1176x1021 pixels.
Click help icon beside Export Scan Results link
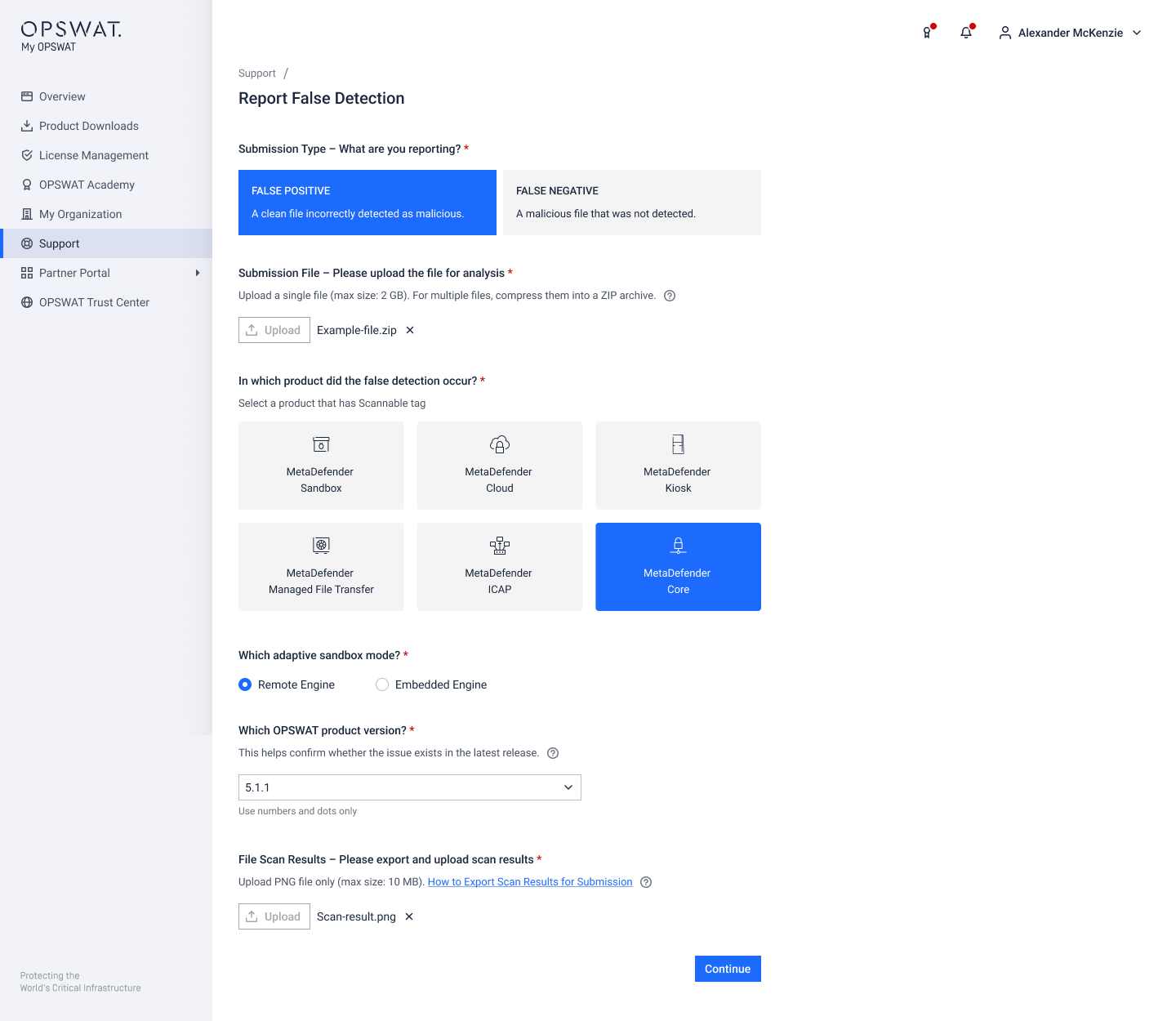coord(646,882)
